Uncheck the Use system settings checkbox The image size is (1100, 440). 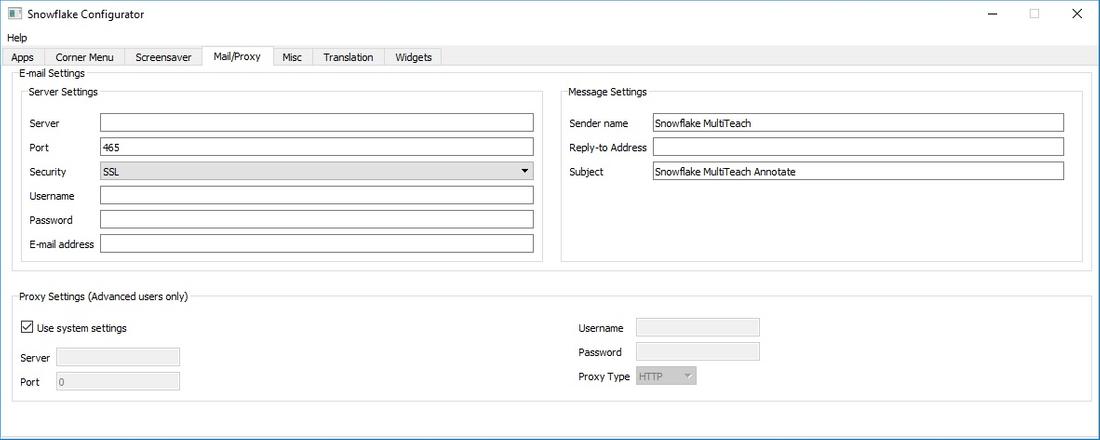coord(27,327)
